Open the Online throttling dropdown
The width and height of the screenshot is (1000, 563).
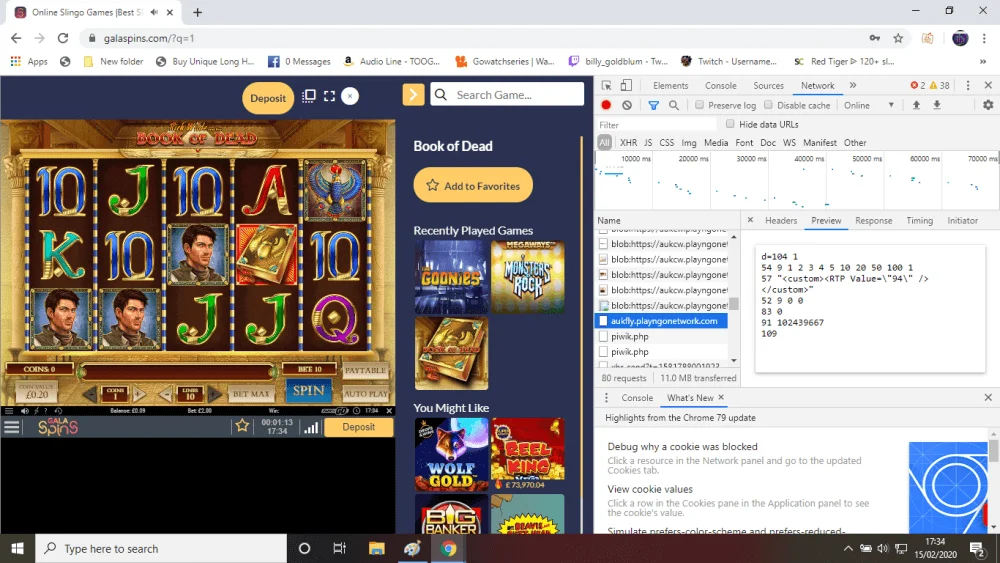(x=869, y=105)
